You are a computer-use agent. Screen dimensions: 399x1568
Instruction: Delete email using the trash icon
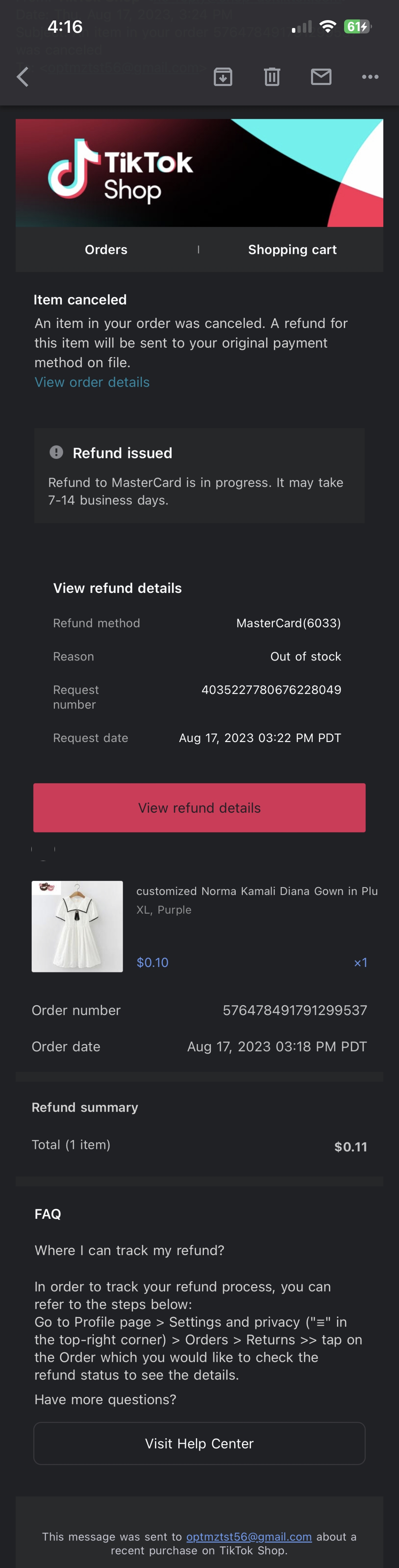tap(272, 77)
